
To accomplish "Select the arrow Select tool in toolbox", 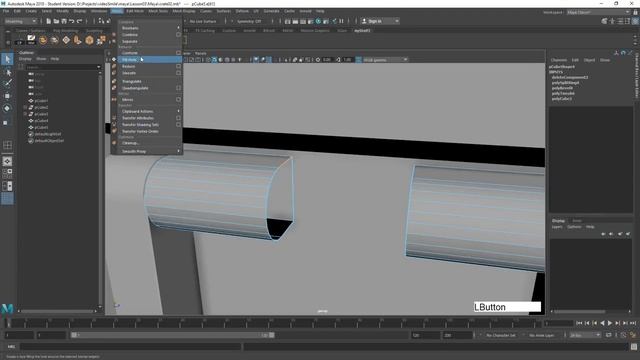I will click(7, 59).
